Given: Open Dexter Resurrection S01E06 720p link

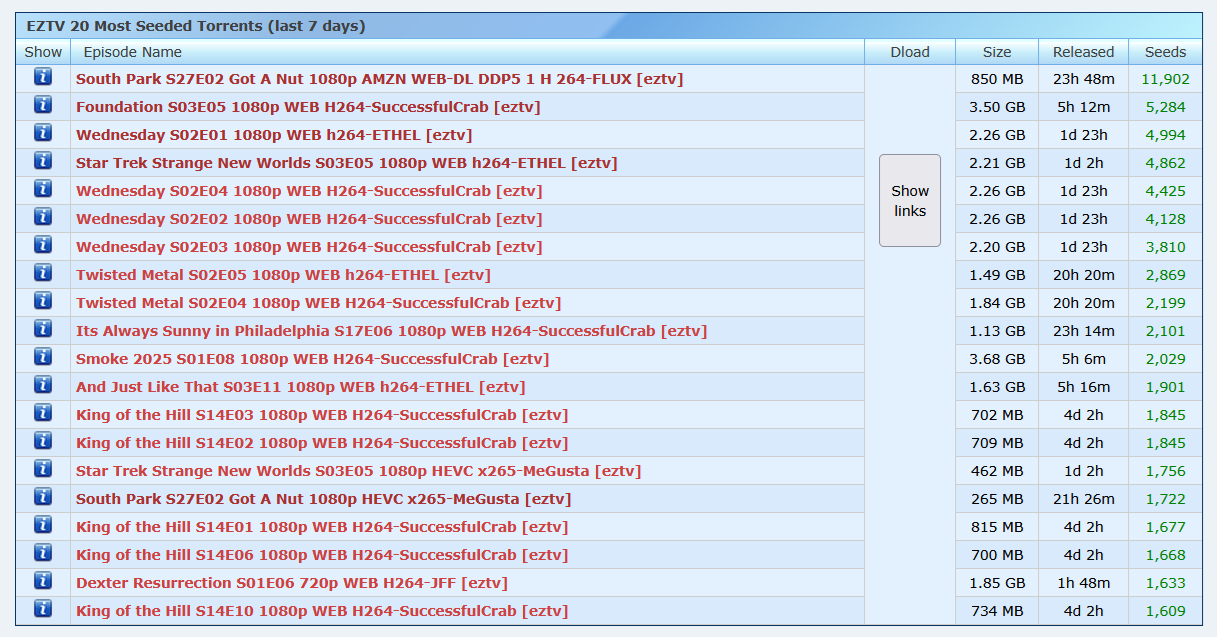Looking at the screenshot, I should click(x=292, y=583).
